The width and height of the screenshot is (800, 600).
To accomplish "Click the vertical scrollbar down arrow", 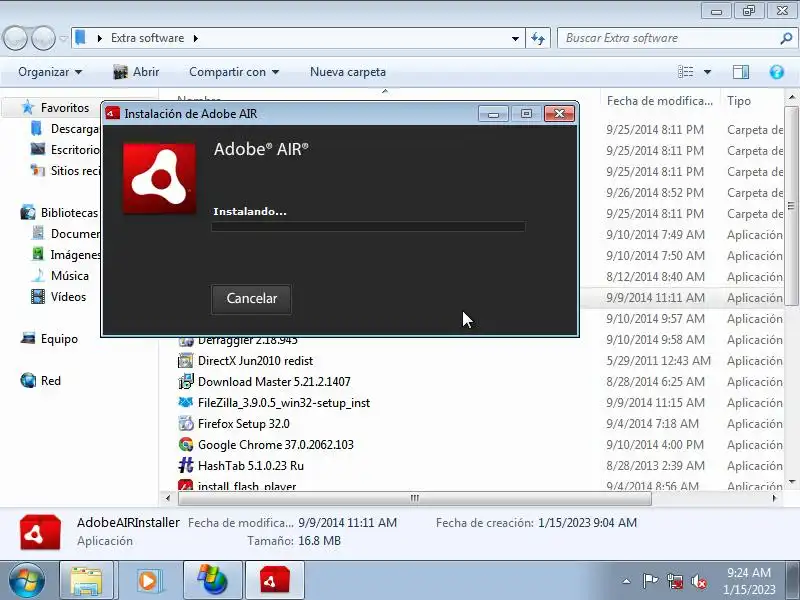I will pyautogui.click(x=791, y=481).
